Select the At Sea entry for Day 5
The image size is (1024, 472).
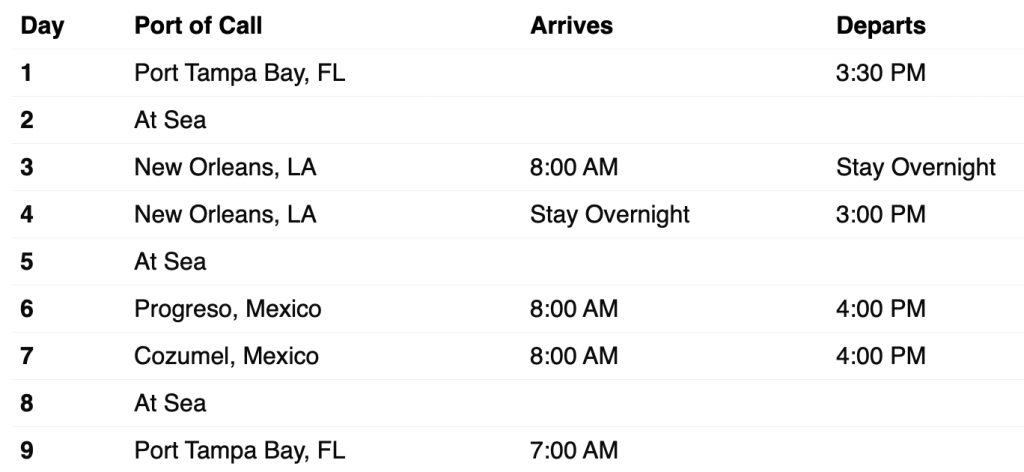pos(170,261)
